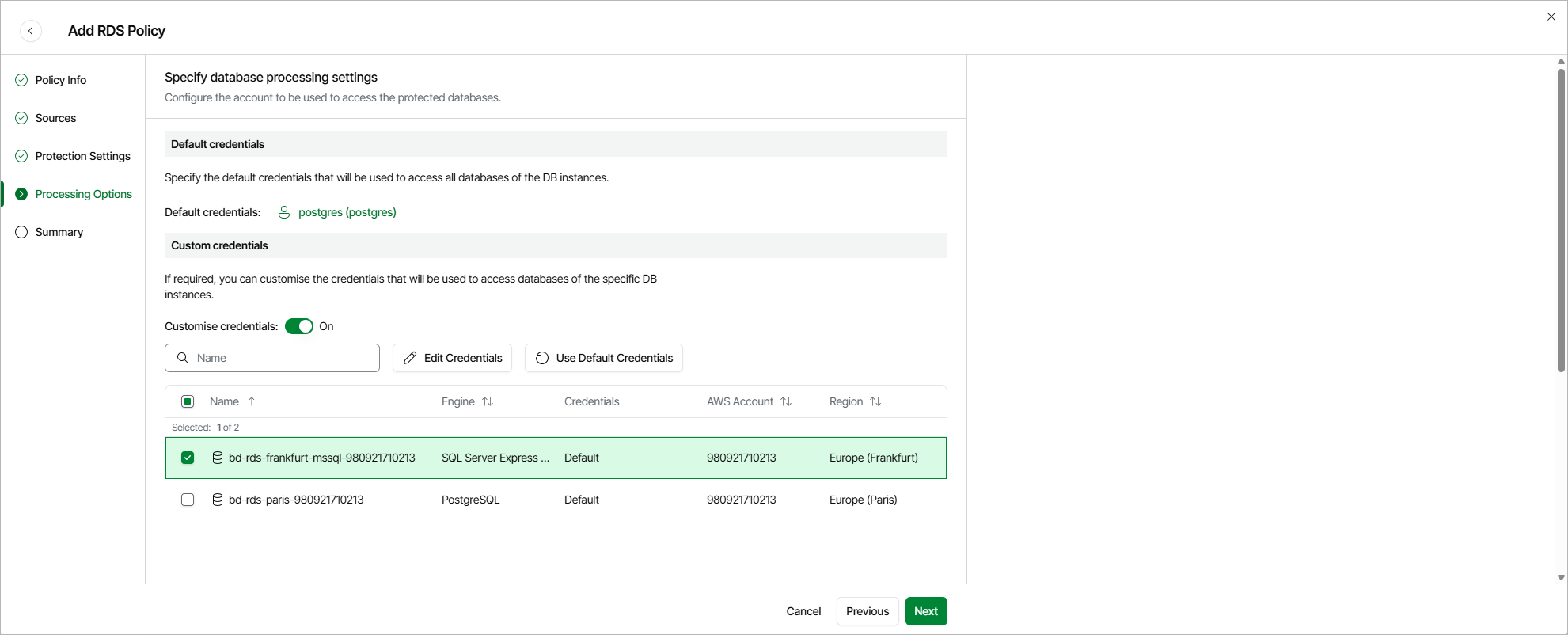
Task: Click the database icon for bd-rds-frankfurt-mssql row
Action: tap(218, 458)
